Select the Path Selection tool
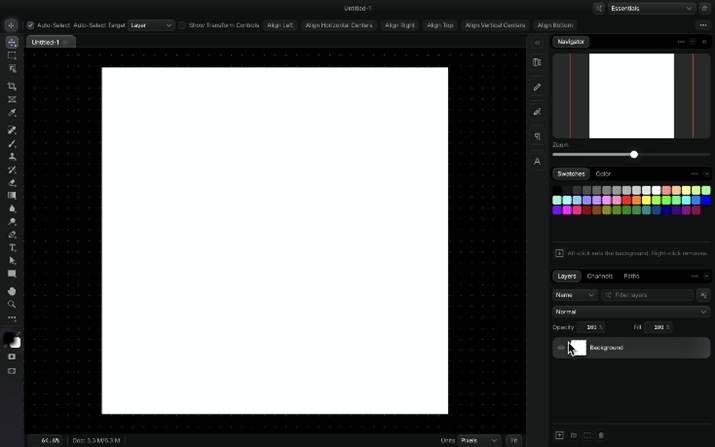This screenshot has width=715, height=447. point(12,260)
